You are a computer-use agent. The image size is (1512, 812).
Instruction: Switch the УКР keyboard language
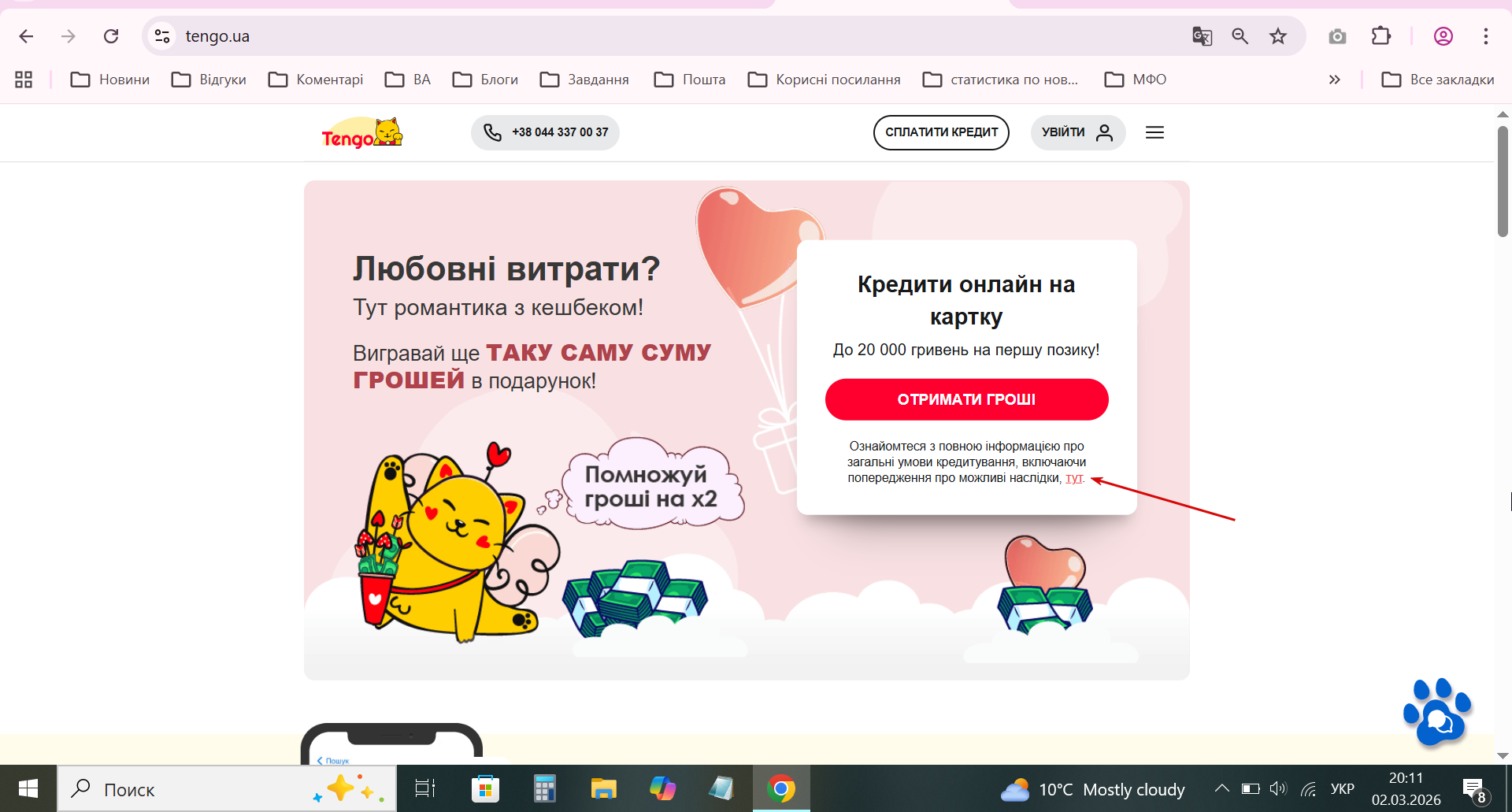[x=1343, y=789]
